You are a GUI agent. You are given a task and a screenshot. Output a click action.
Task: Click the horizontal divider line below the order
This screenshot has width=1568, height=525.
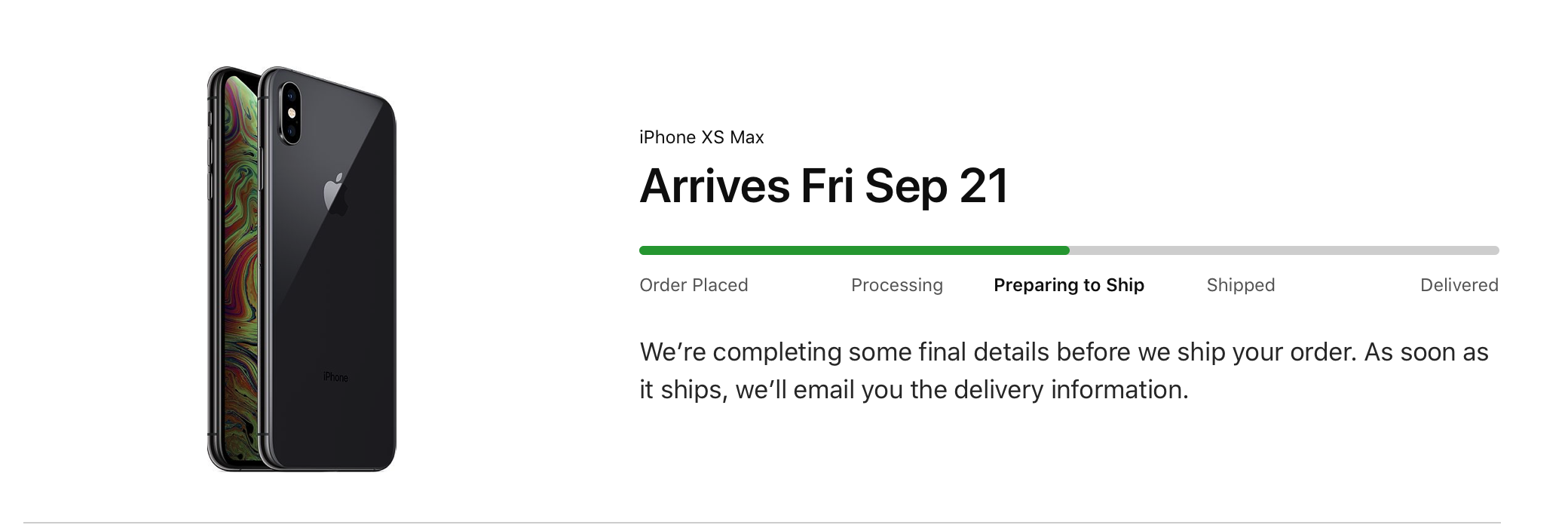coord(761,522)
